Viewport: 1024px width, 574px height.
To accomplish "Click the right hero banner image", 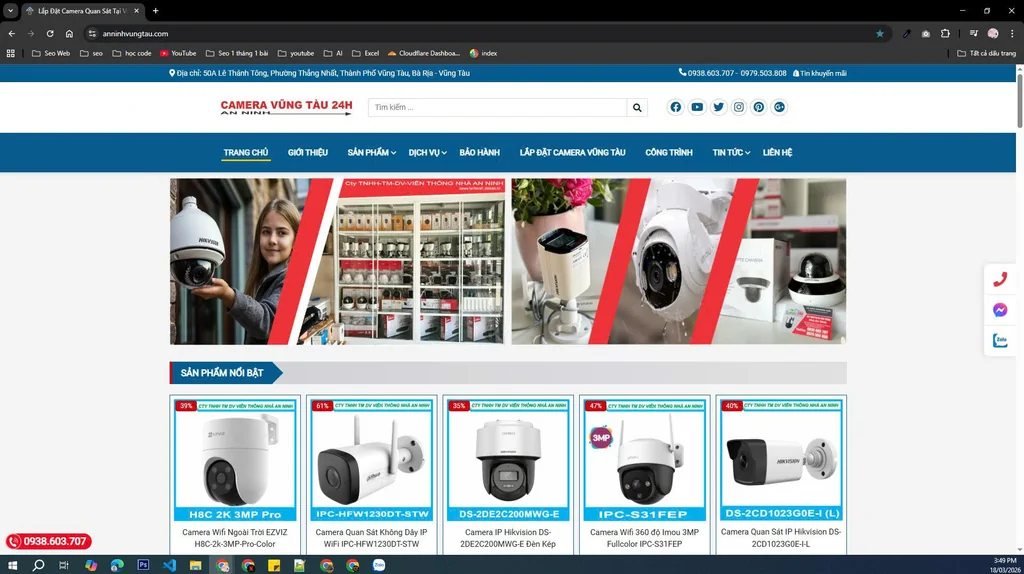I will 679,261.
